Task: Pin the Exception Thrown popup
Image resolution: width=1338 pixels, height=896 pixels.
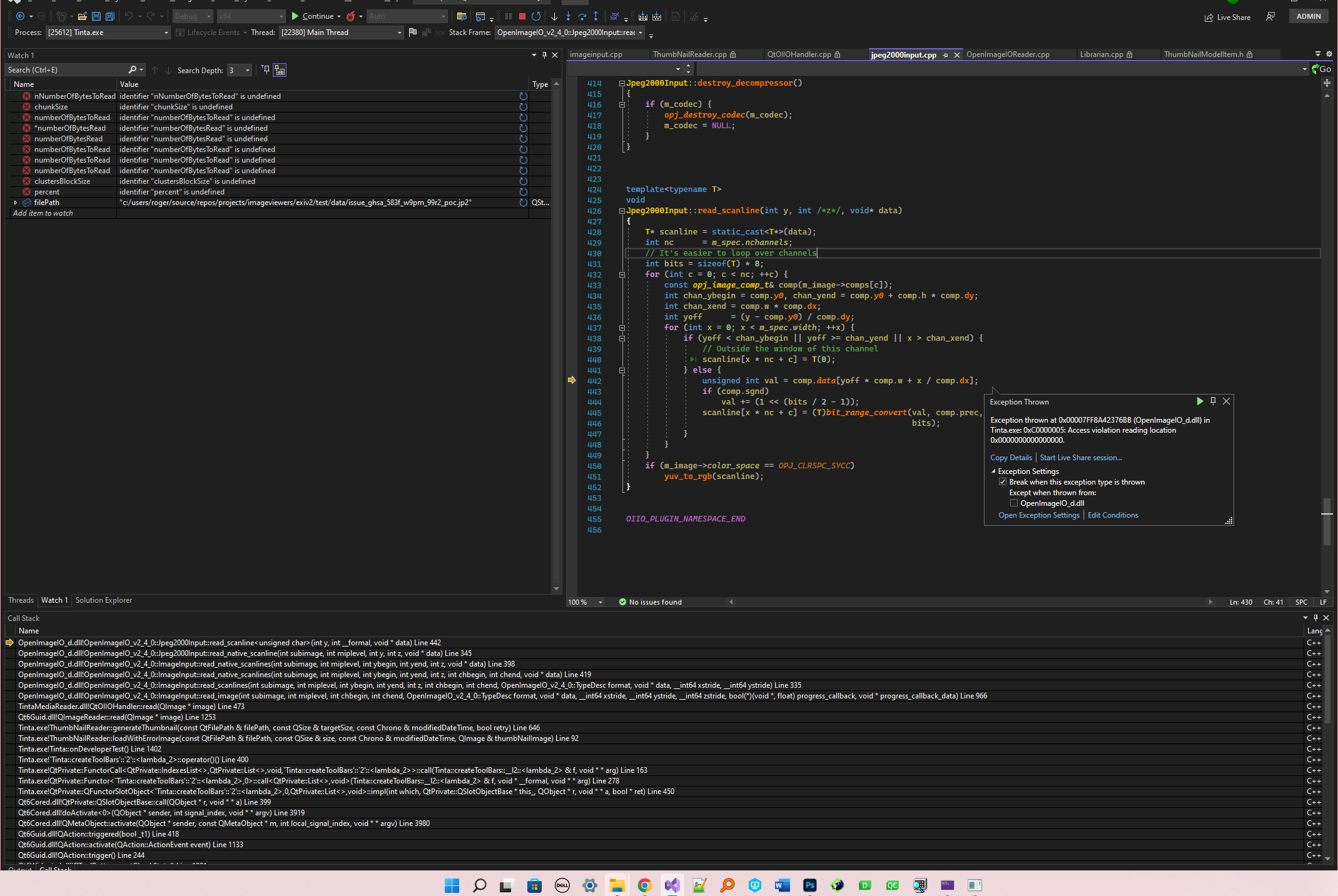Action: (x=1213, y=401)
